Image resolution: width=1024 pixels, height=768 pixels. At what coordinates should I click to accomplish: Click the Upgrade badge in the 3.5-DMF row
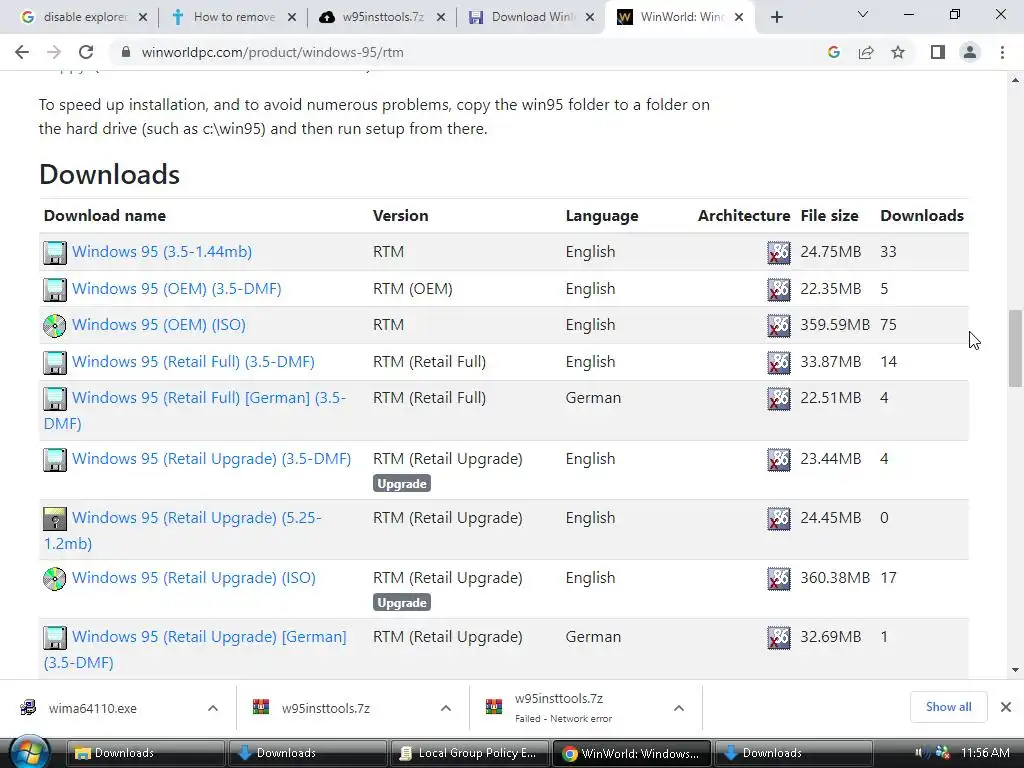402,484
